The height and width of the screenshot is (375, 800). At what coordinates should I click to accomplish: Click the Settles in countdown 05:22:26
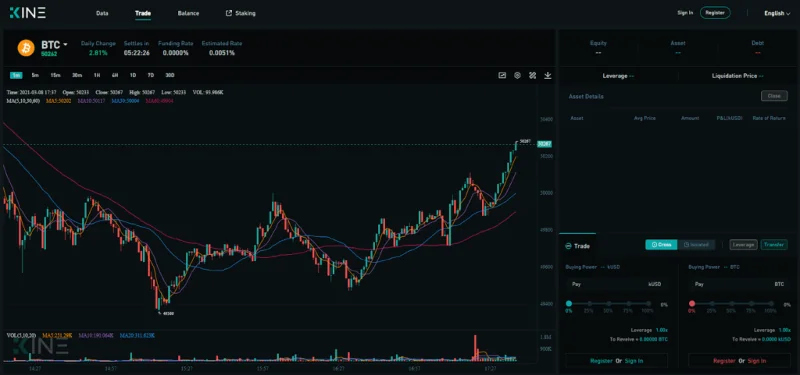(136, 53)
